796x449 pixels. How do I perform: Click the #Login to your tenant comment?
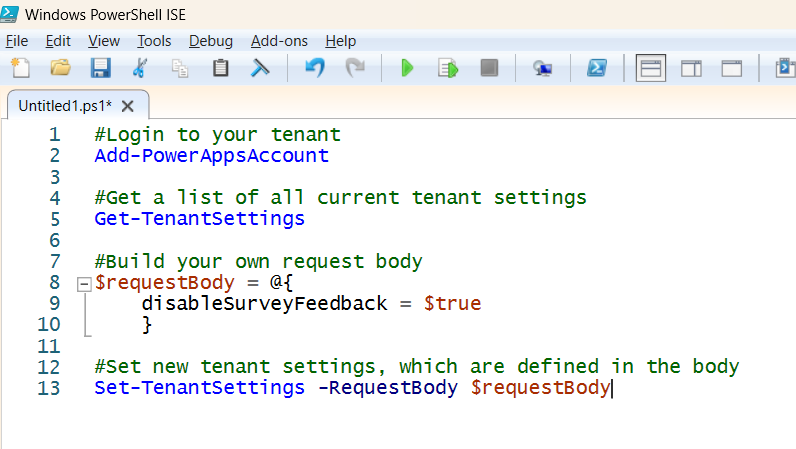pyautogui.click(x=218, y=135)
